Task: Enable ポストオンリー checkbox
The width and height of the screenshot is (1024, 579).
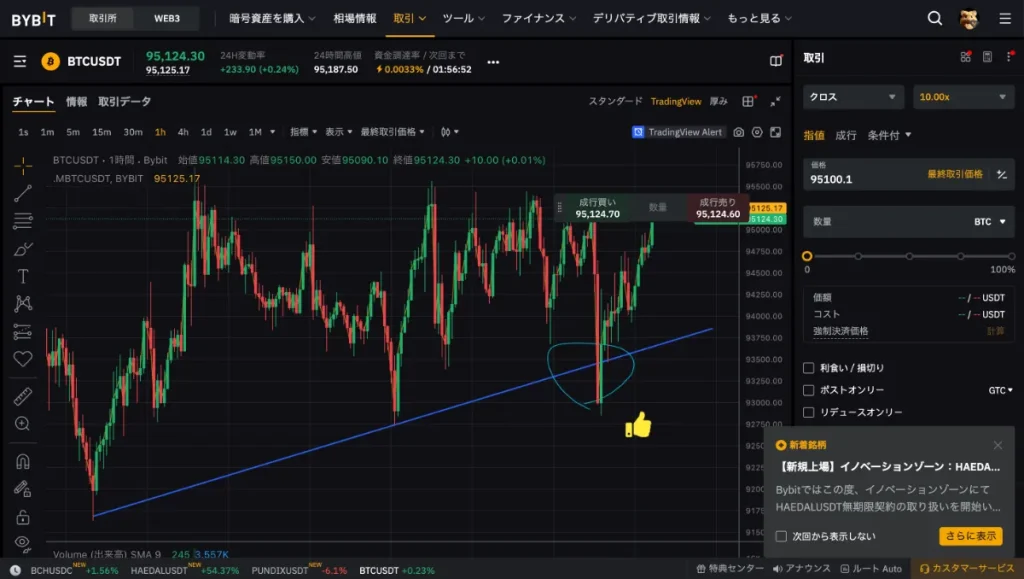Action: click(x=808, y=390)
